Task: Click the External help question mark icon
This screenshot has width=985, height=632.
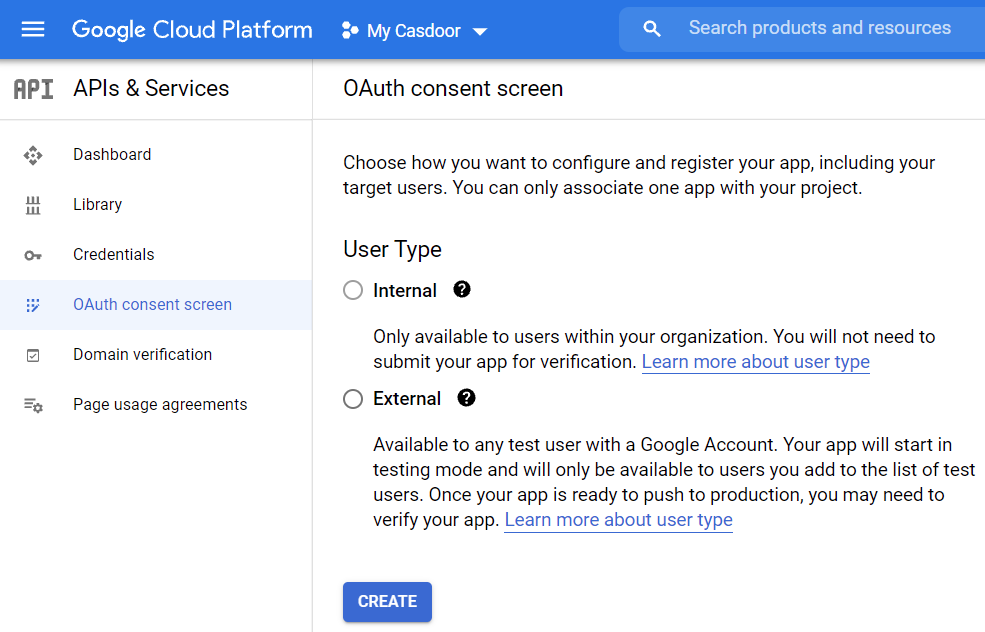Action: (x=466, y=397)
